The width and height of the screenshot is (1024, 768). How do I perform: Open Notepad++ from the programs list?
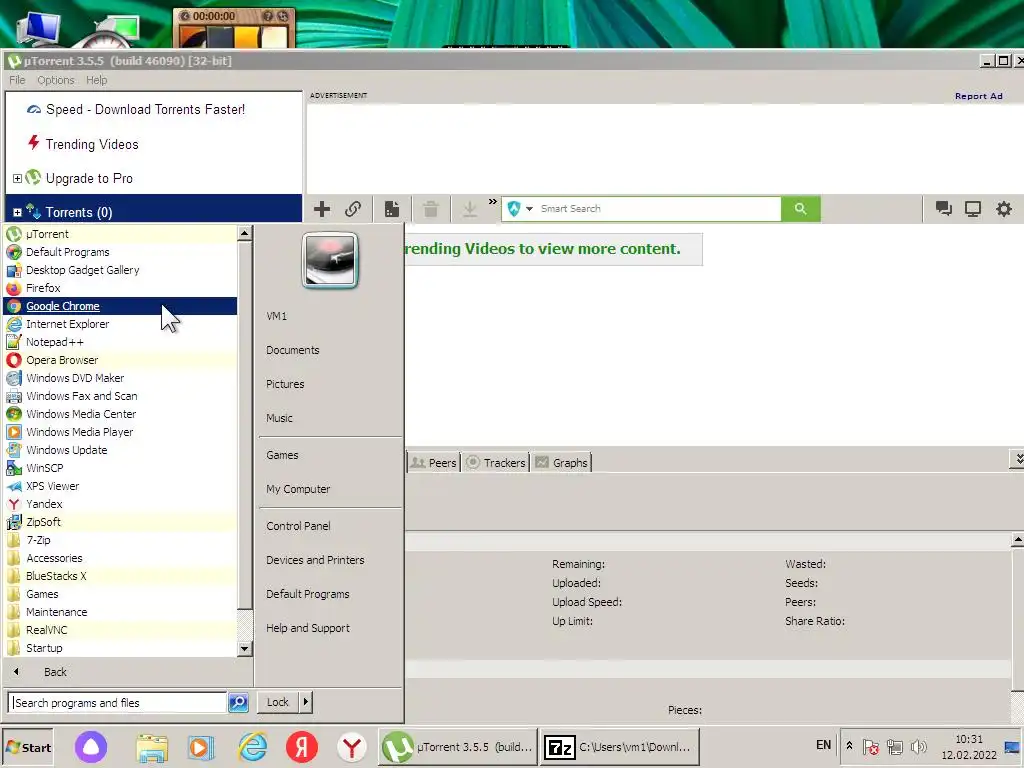click(120, 342)
